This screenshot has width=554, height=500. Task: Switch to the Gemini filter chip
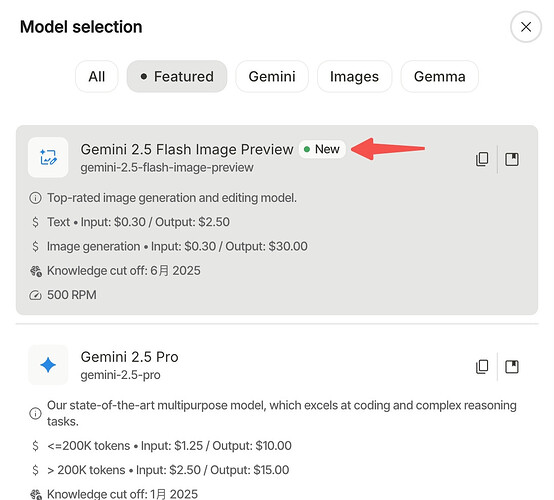point(272,76)
